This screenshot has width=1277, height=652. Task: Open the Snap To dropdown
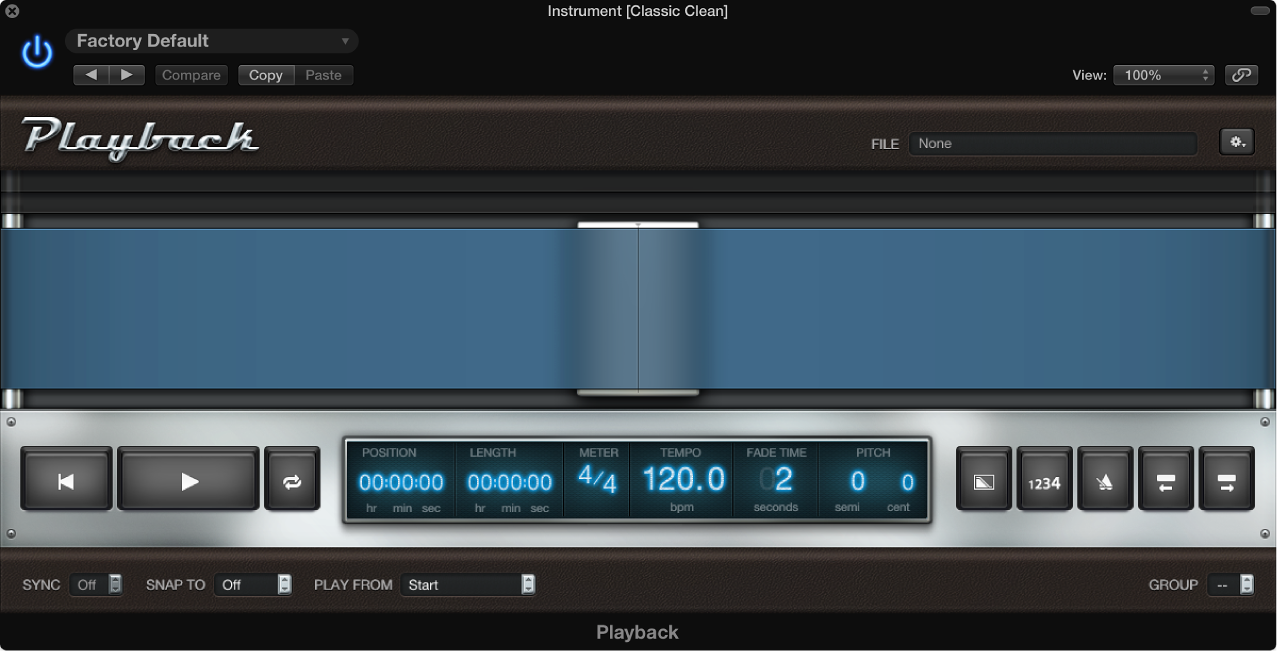[253, 584]
